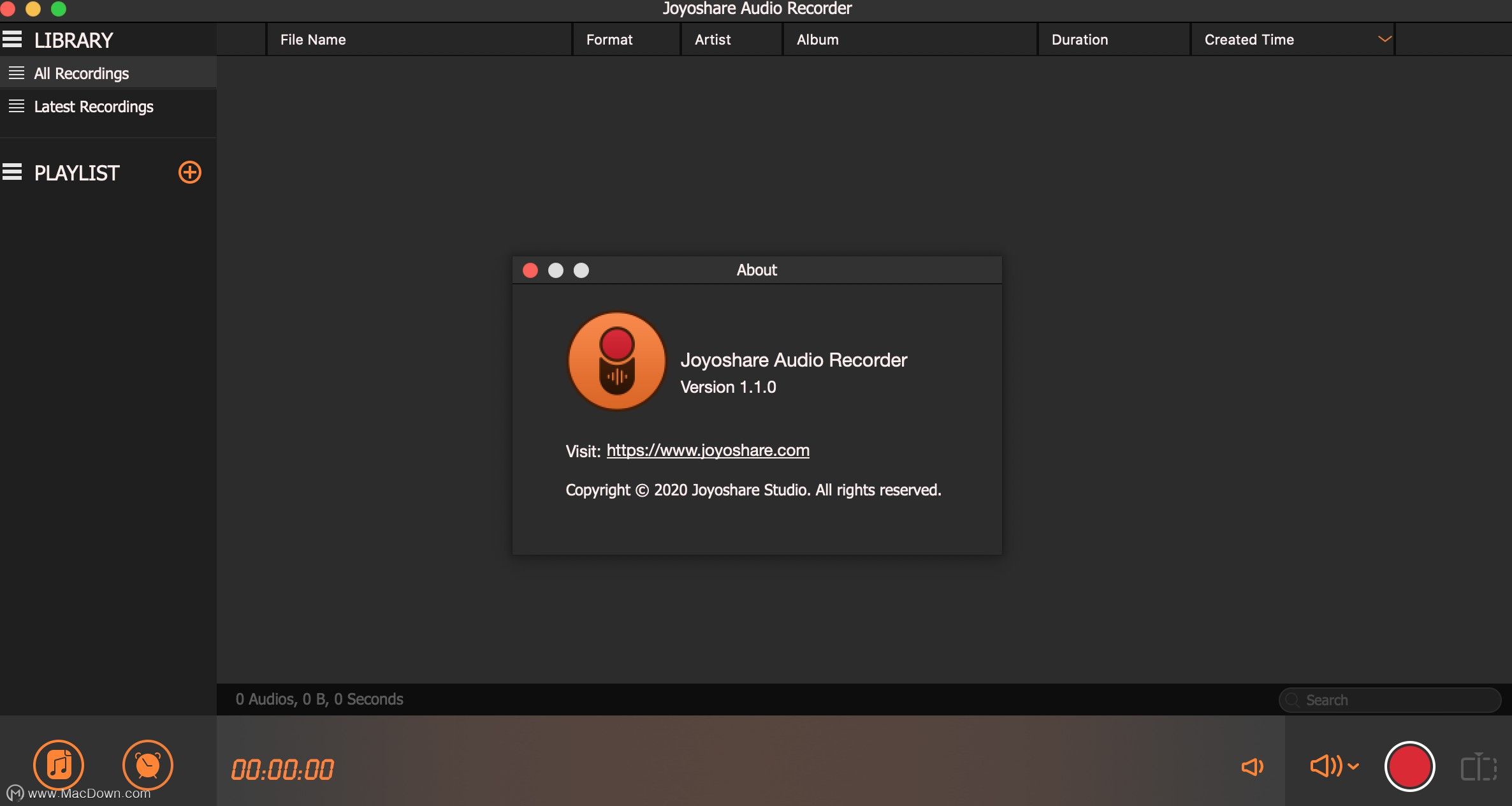
Task: Expand the system audio source dropdown arrow
Action: pyautogui.click(x=1353, y=766)
